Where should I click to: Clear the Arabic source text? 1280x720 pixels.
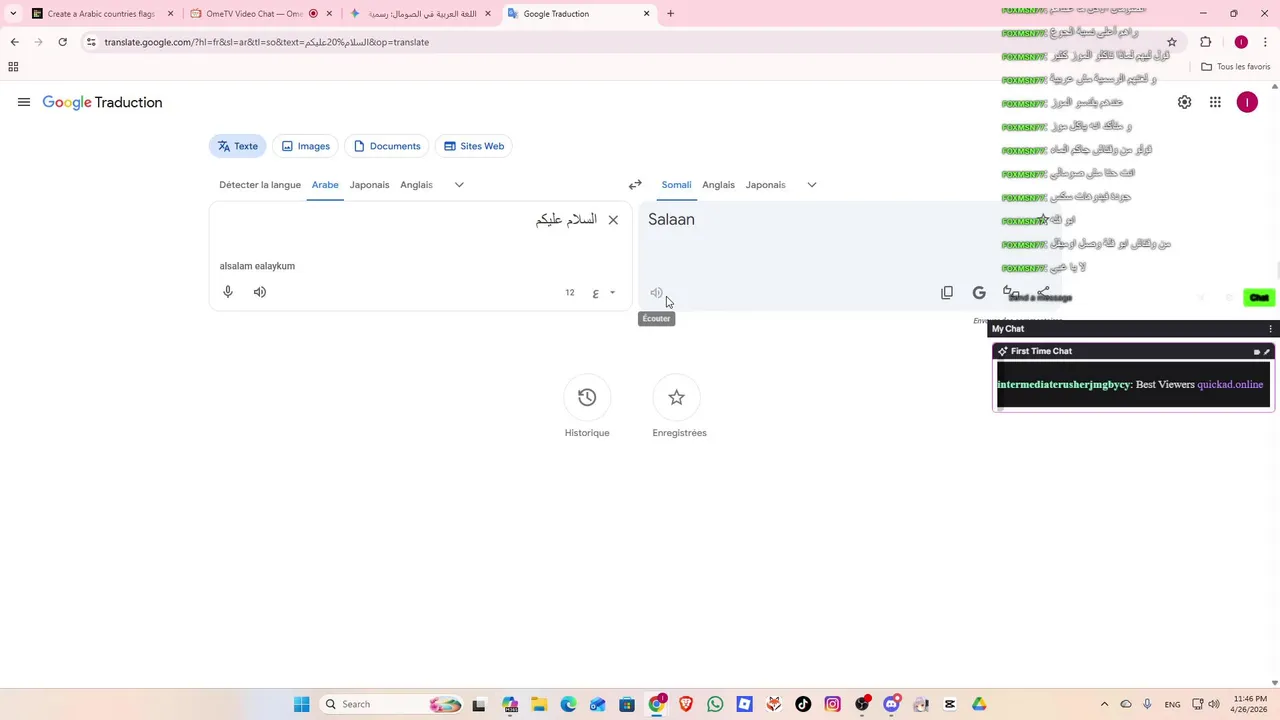(613, 220)
